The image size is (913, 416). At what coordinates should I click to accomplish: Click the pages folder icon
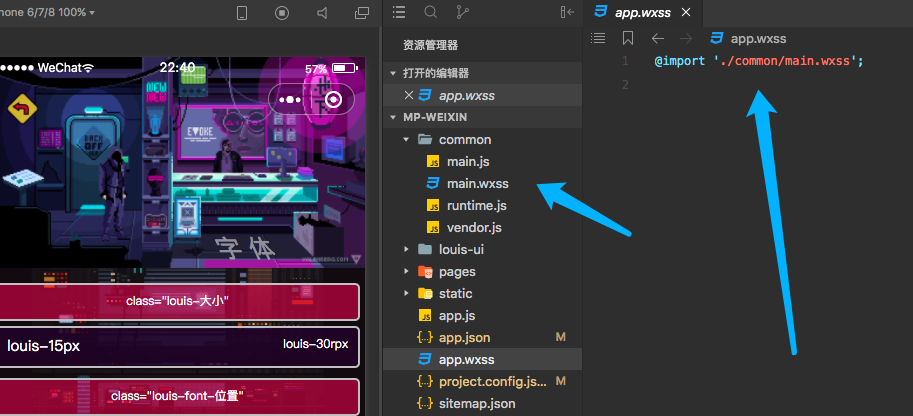tap(426, 272)
